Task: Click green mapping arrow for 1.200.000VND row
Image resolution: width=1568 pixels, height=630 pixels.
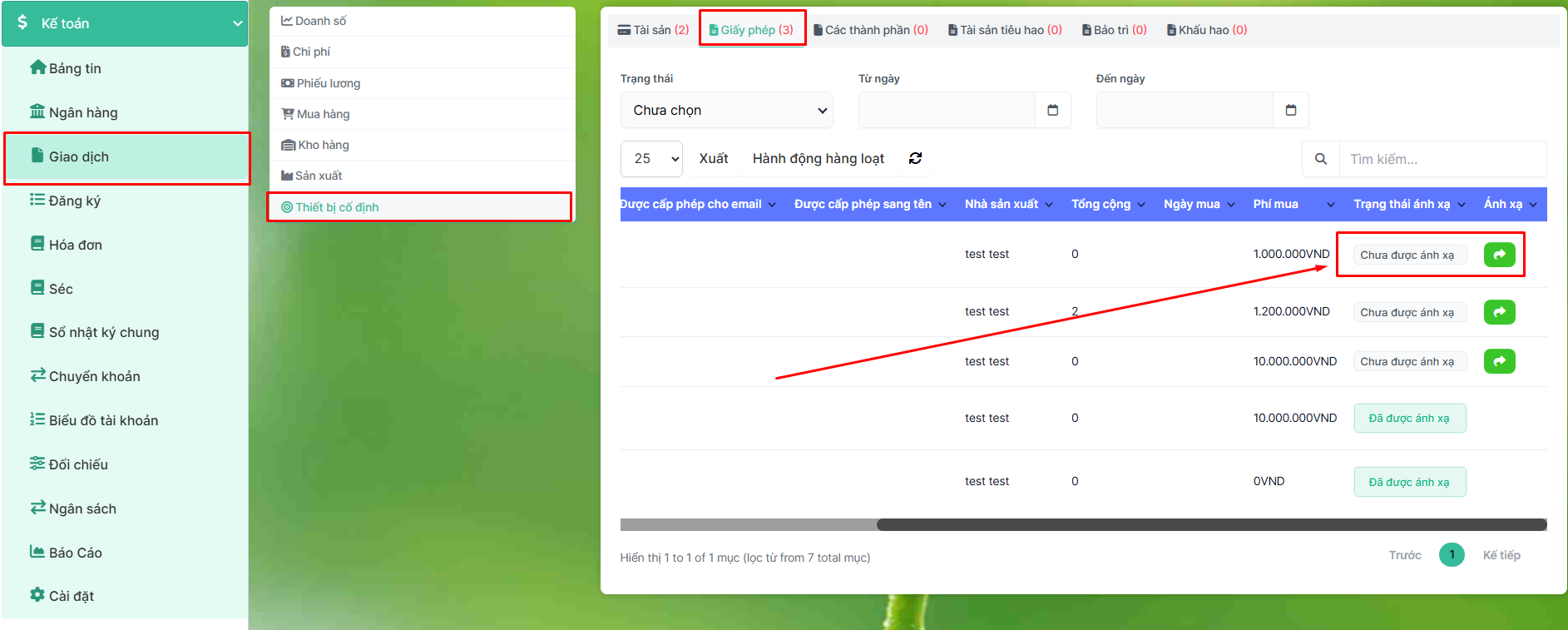Action: pyautogui.click(x=1499, y=312)
